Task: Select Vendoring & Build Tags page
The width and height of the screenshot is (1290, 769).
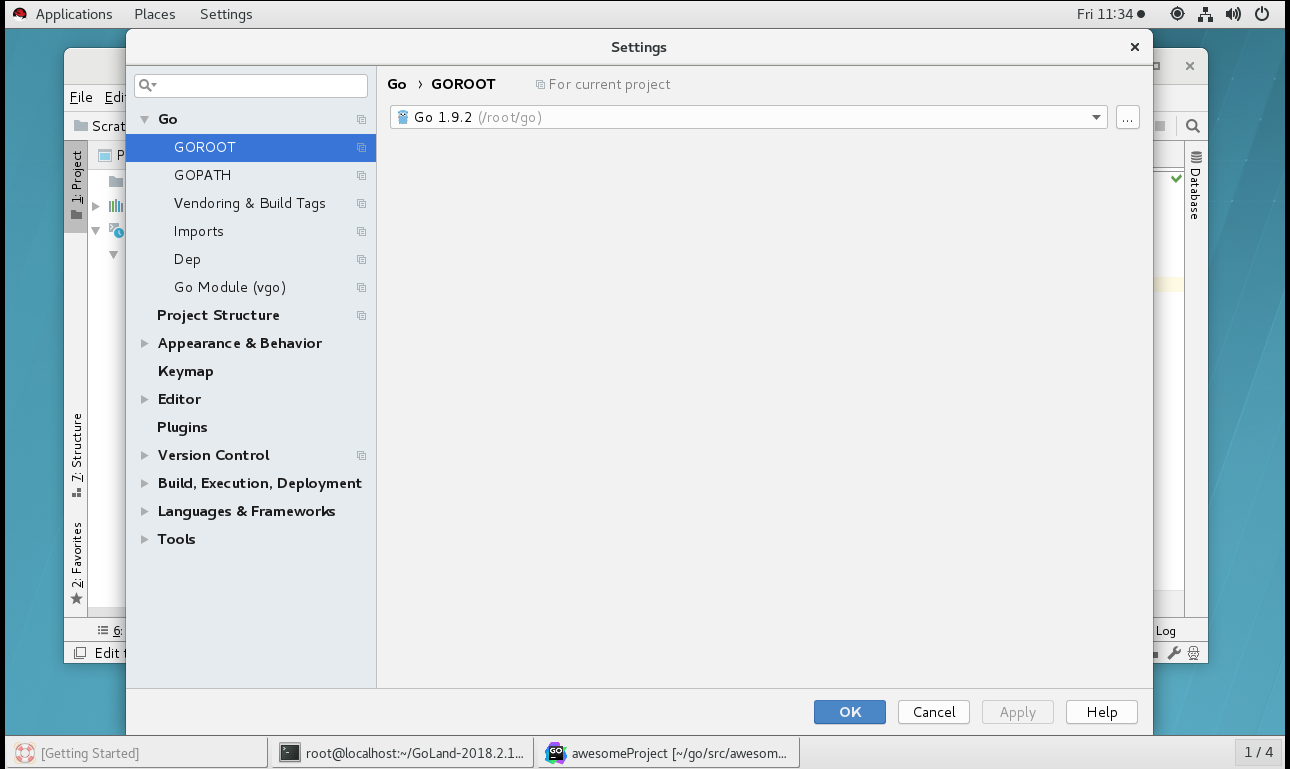Action: (251, 203)
